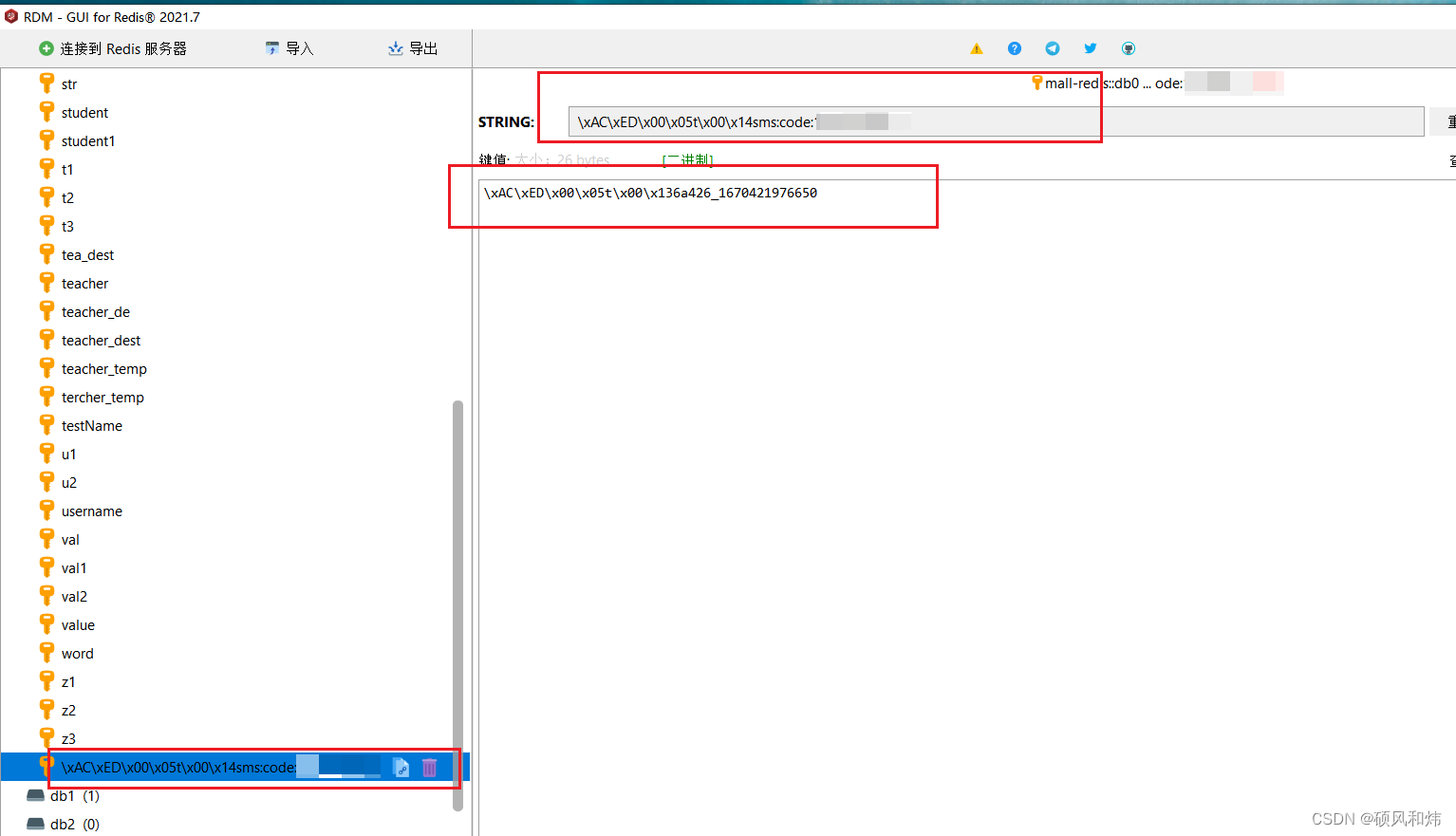Select the val2 key
The width and height of the screenshot is (1456, 836).
[74, 597]
